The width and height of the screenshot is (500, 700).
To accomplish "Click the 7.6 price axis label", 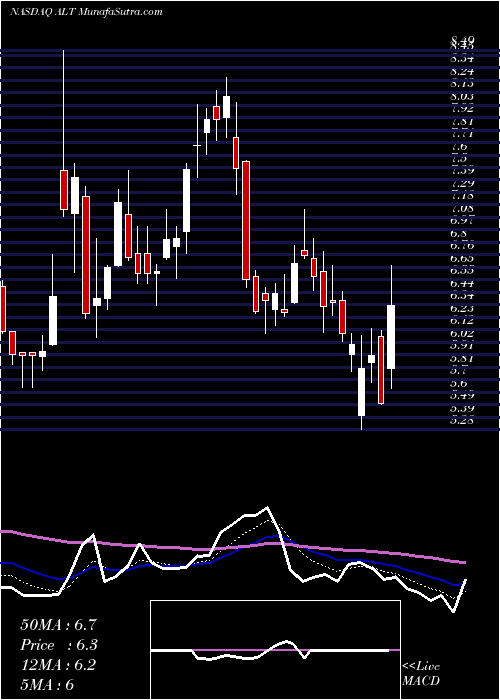I will [459, 146].
